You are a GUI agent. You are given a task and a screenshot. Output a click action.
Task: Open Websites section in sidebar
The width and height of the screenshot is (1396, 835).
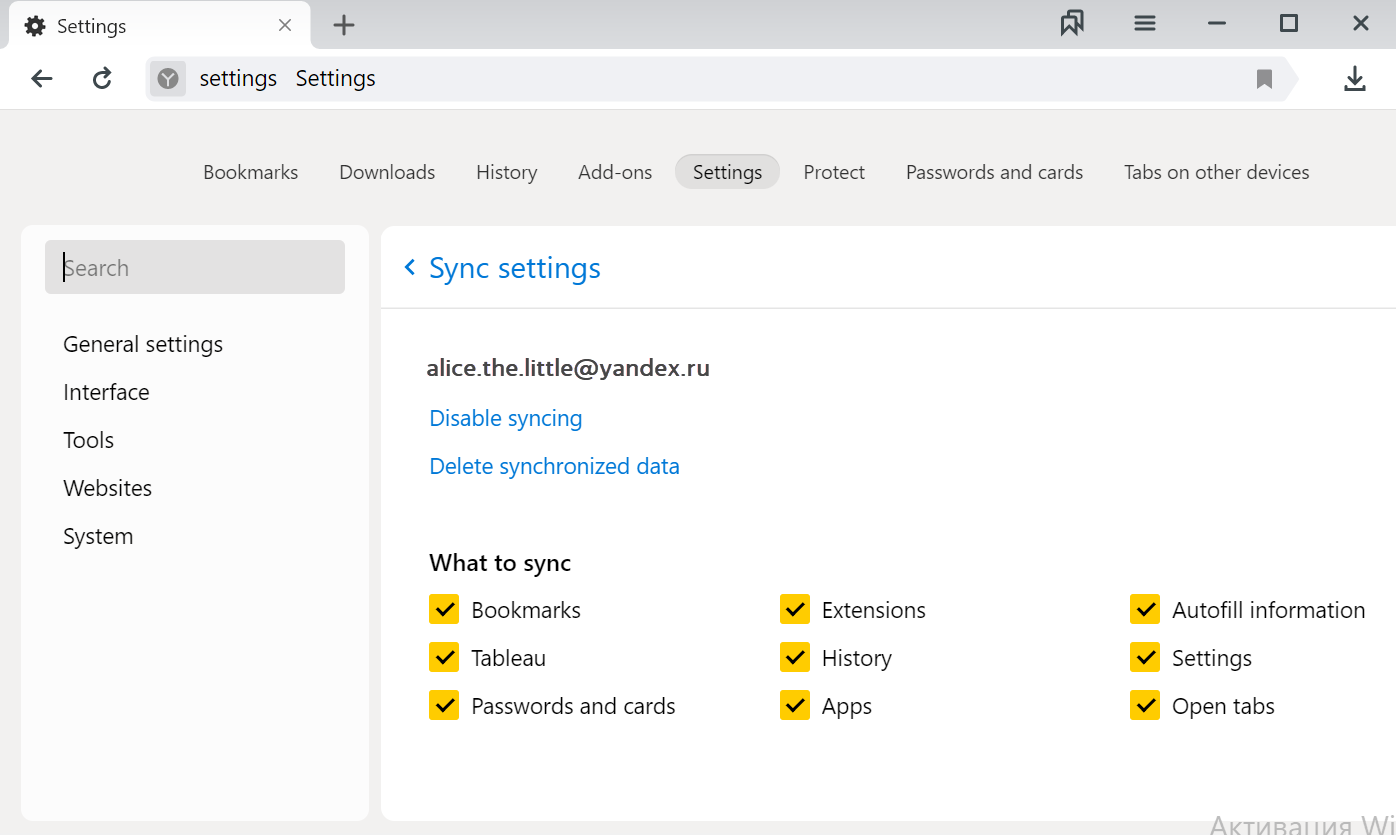tap(108, 488)
